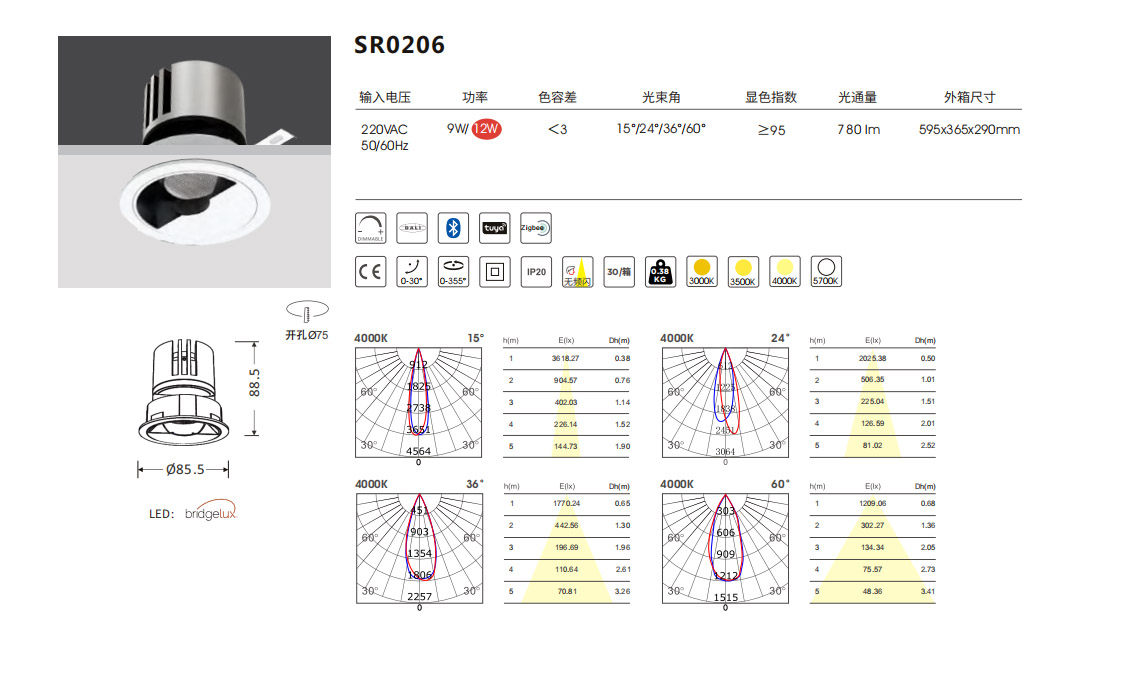Select the Tuya smart icon
1144x684 pixels.
tap(495, 228)
